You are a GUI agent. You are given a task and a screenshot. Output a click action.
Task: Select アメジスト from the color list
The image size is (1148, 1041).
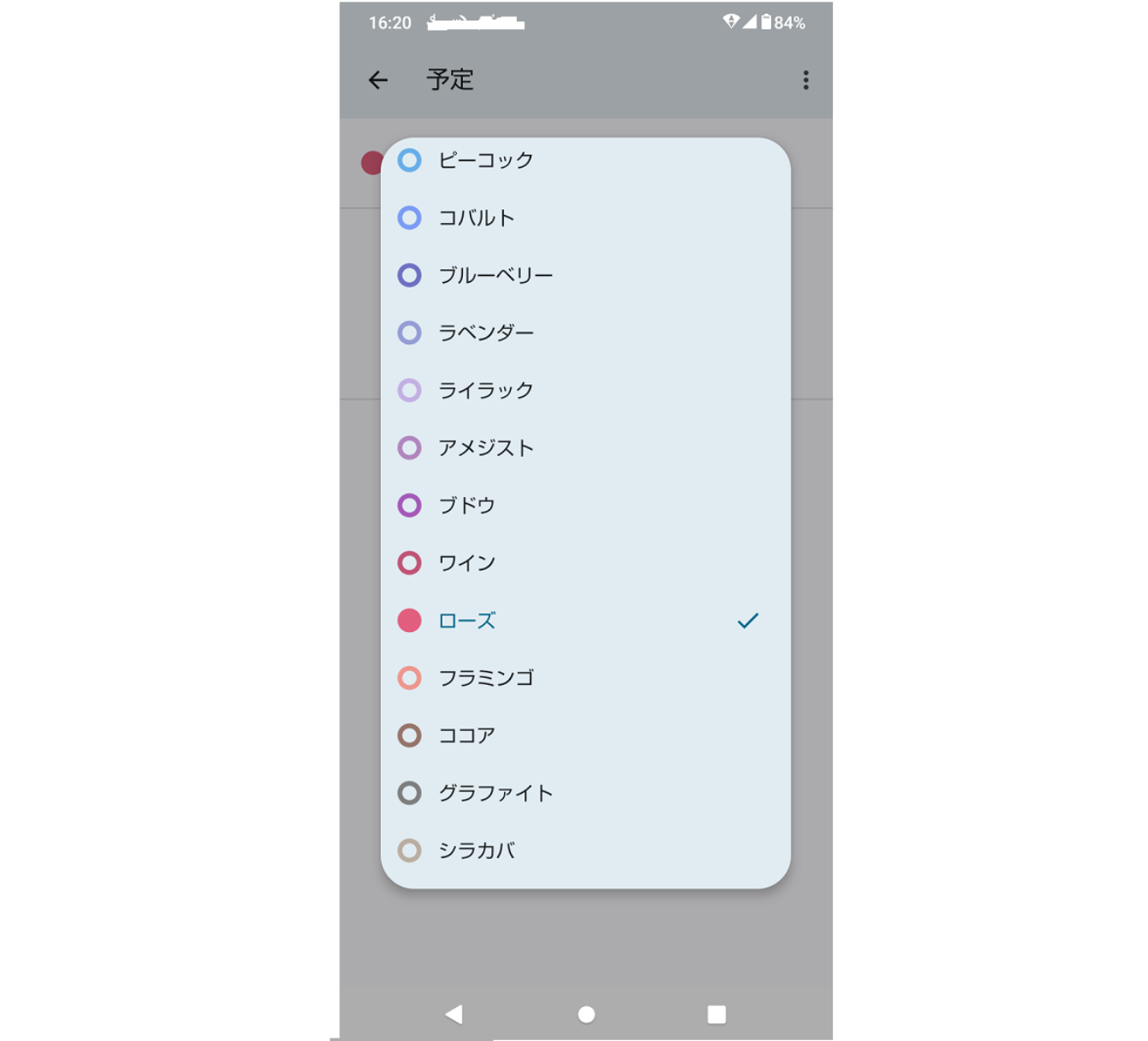(x=585, y=447)
